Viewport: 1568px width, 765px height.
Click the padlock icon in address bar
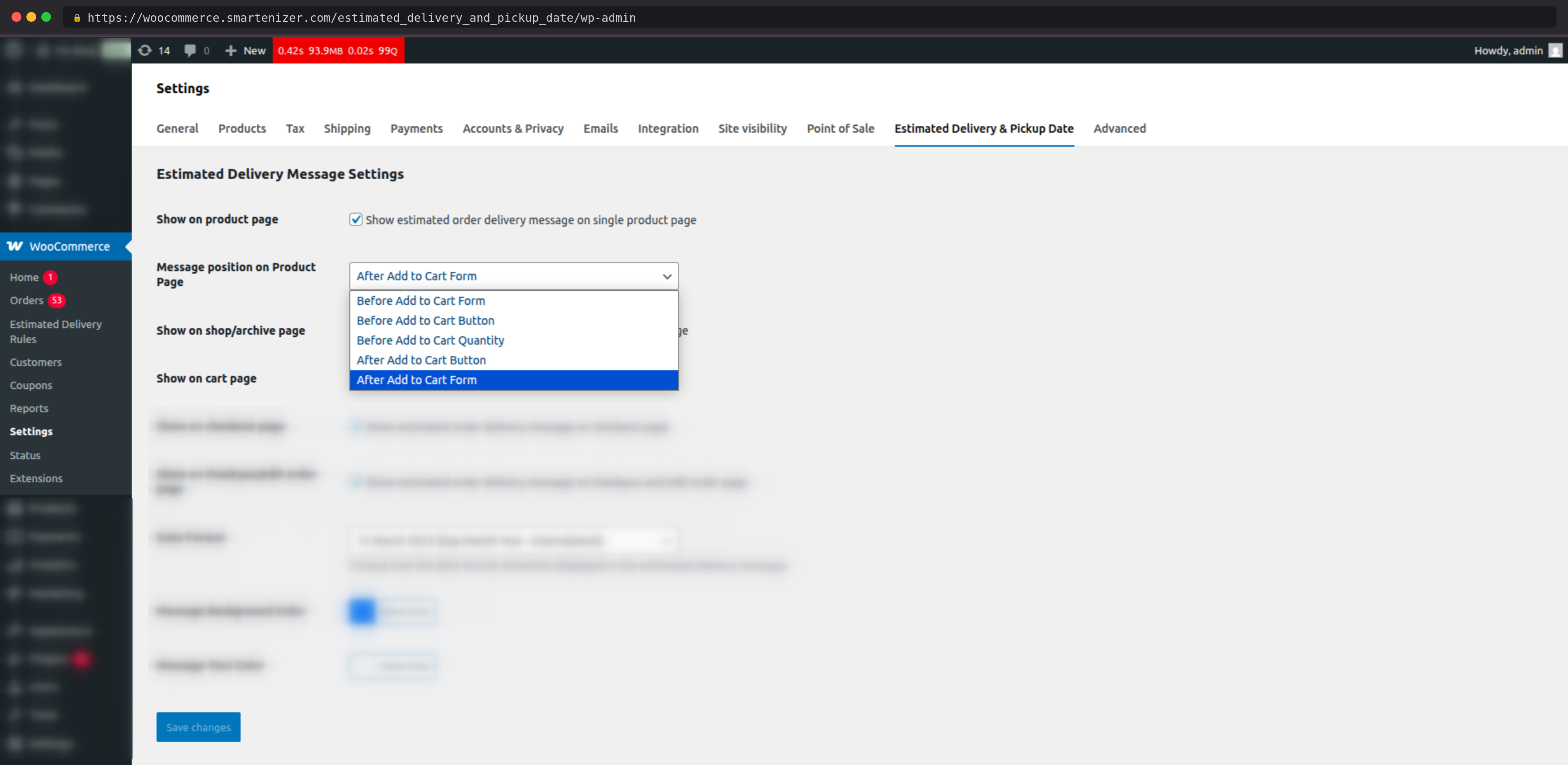[x=77, y=18]
